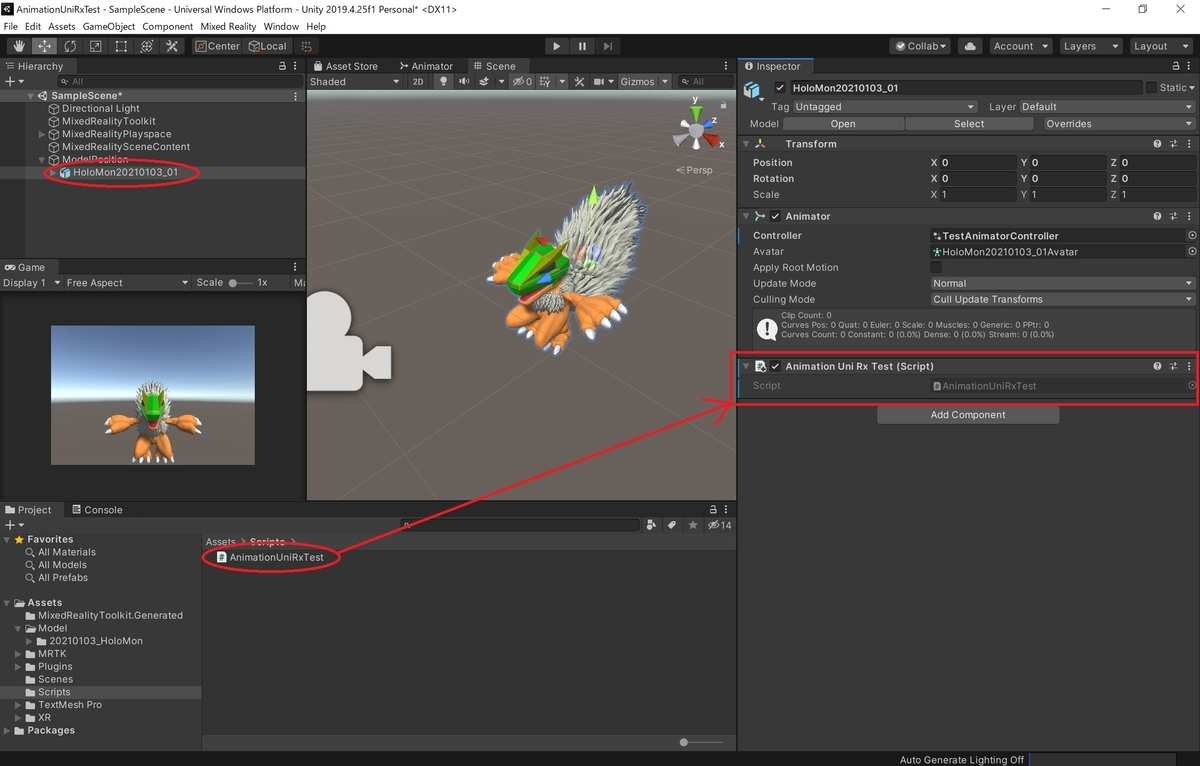The height and width of the screenshot is (766, 1200).
Task: Toggle snap settings icon in toolbar
Action: [306, 46]
